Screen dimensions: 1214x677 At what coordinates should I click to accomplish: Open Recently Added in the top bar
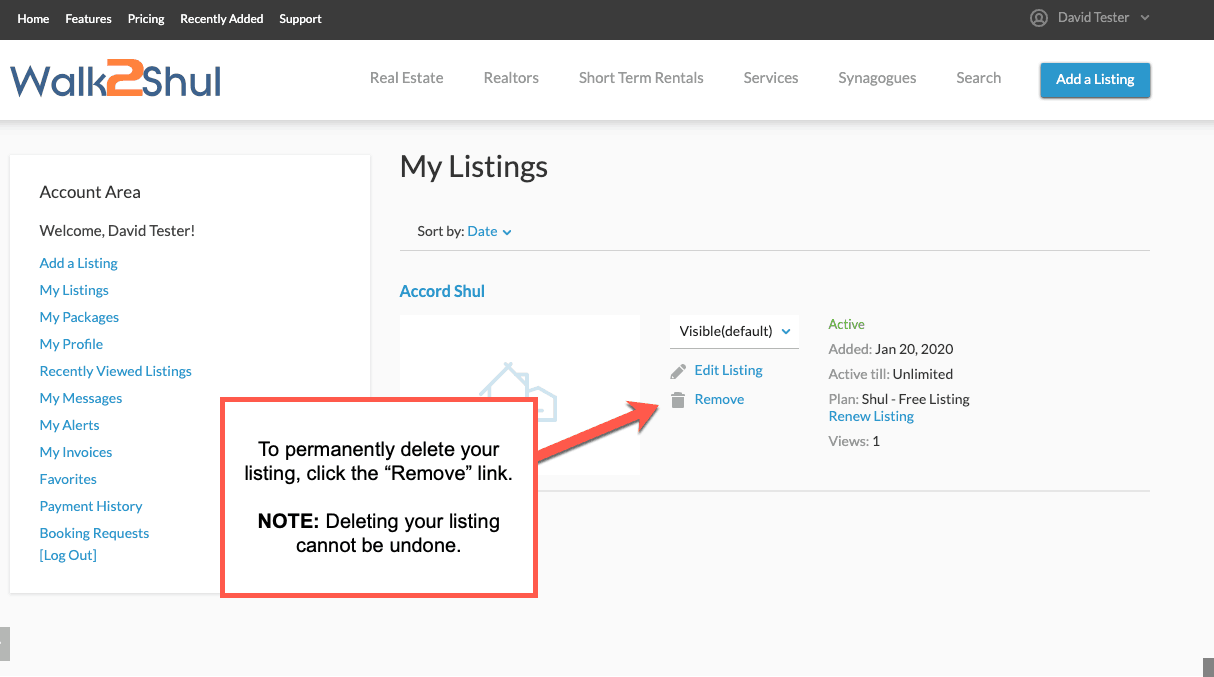[x=222, y=19]
